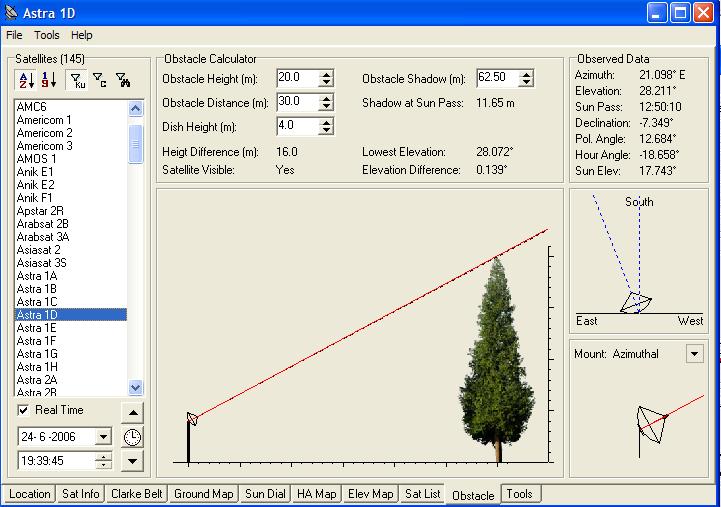Viewport: 721px width, 507px height.
Task: Select Arabsat 2B in the satellite list
Action: [71, 224]
